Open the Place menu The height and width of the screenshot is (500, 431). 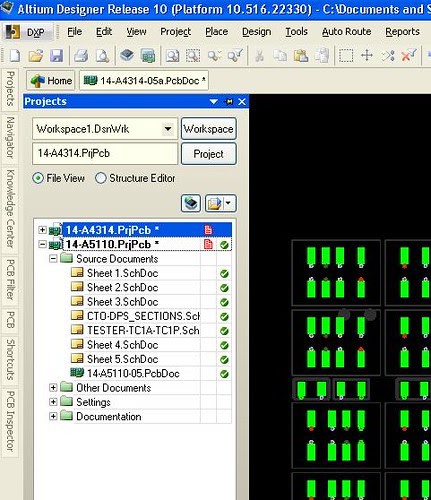coord(217,32)
